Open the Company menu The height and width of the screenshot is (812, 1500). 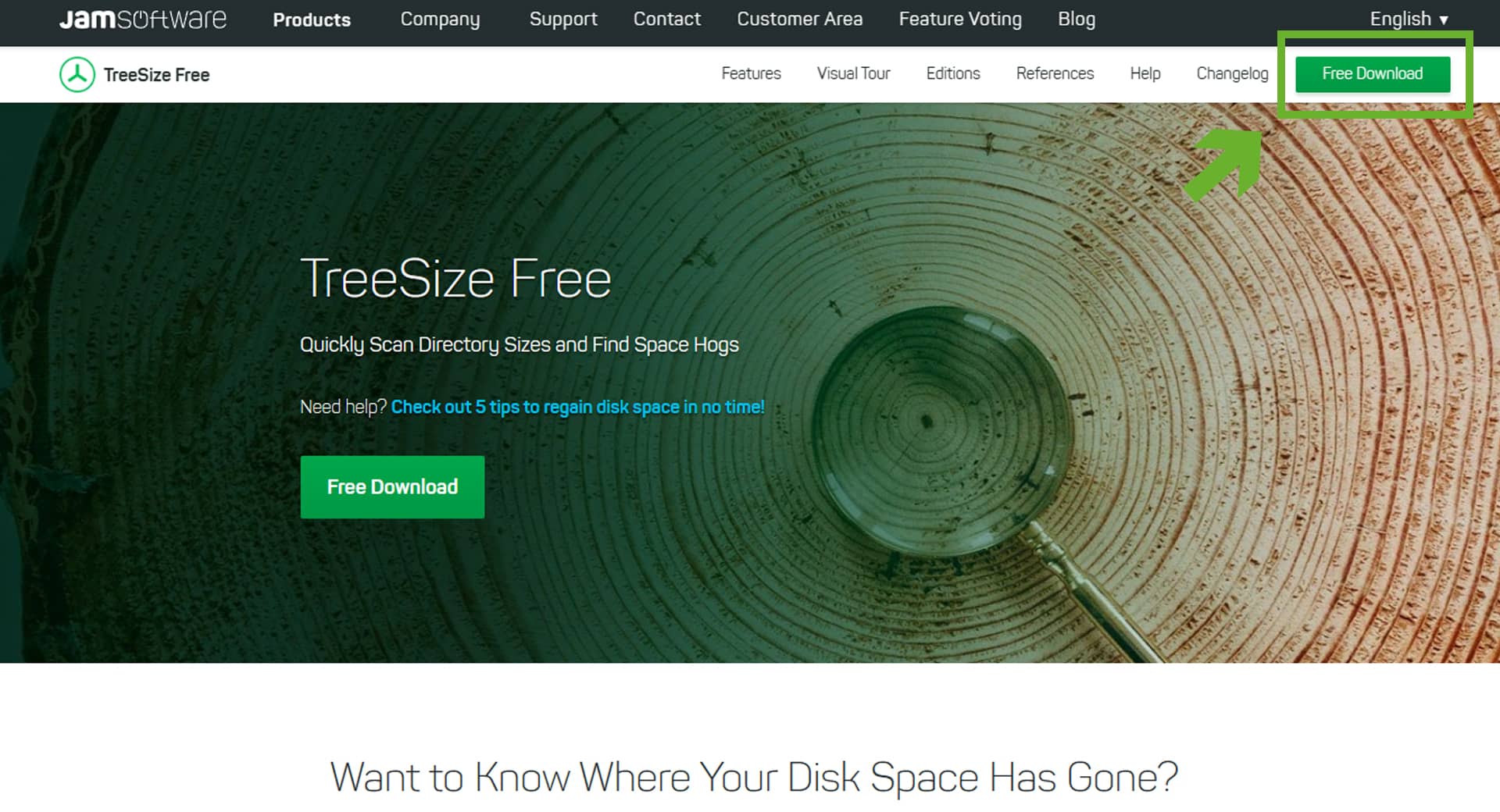point(440,20)
